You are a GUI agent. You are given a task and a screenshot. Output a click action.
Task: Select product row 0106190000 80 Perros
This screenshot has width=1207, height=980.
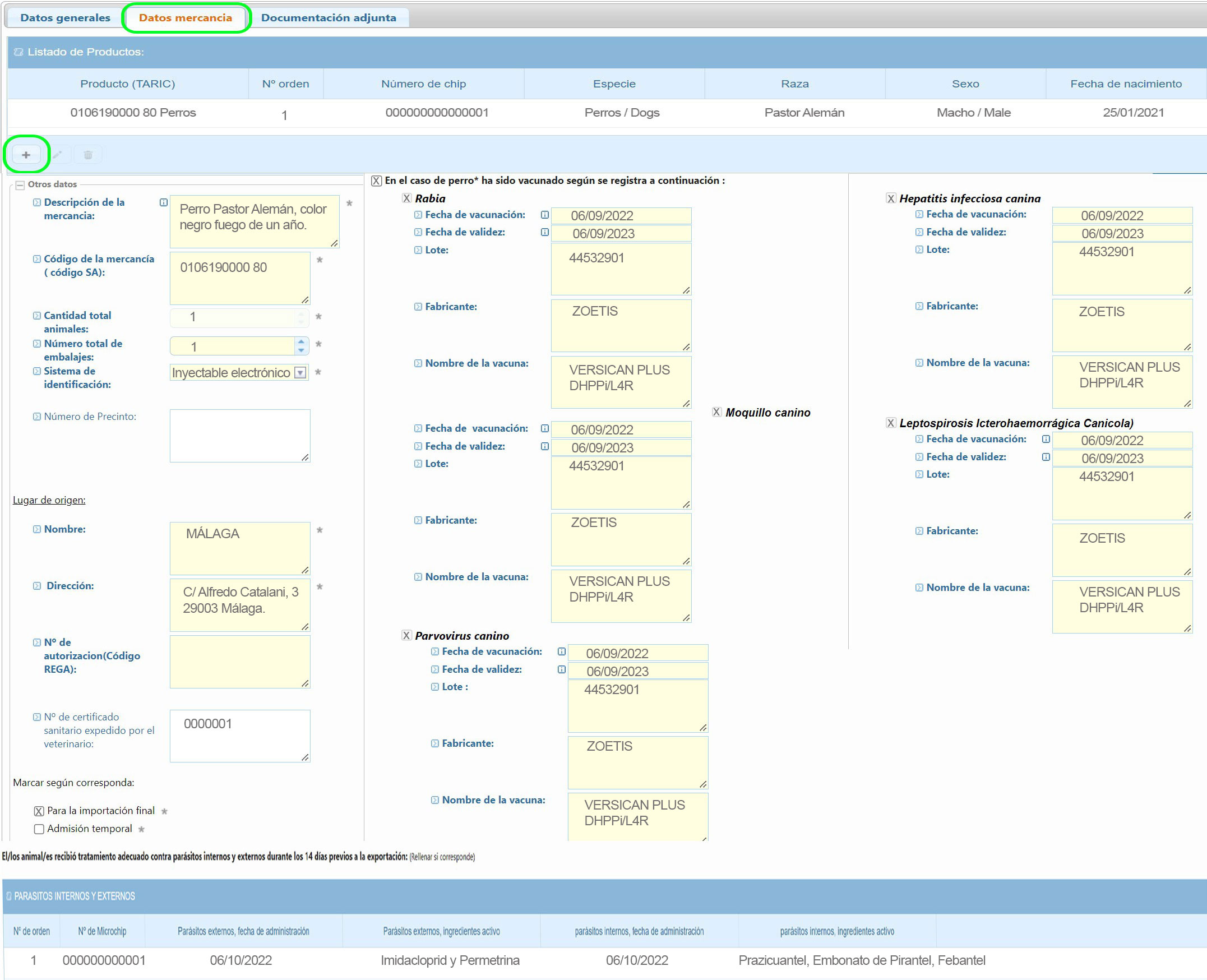(x=607, y=113)
